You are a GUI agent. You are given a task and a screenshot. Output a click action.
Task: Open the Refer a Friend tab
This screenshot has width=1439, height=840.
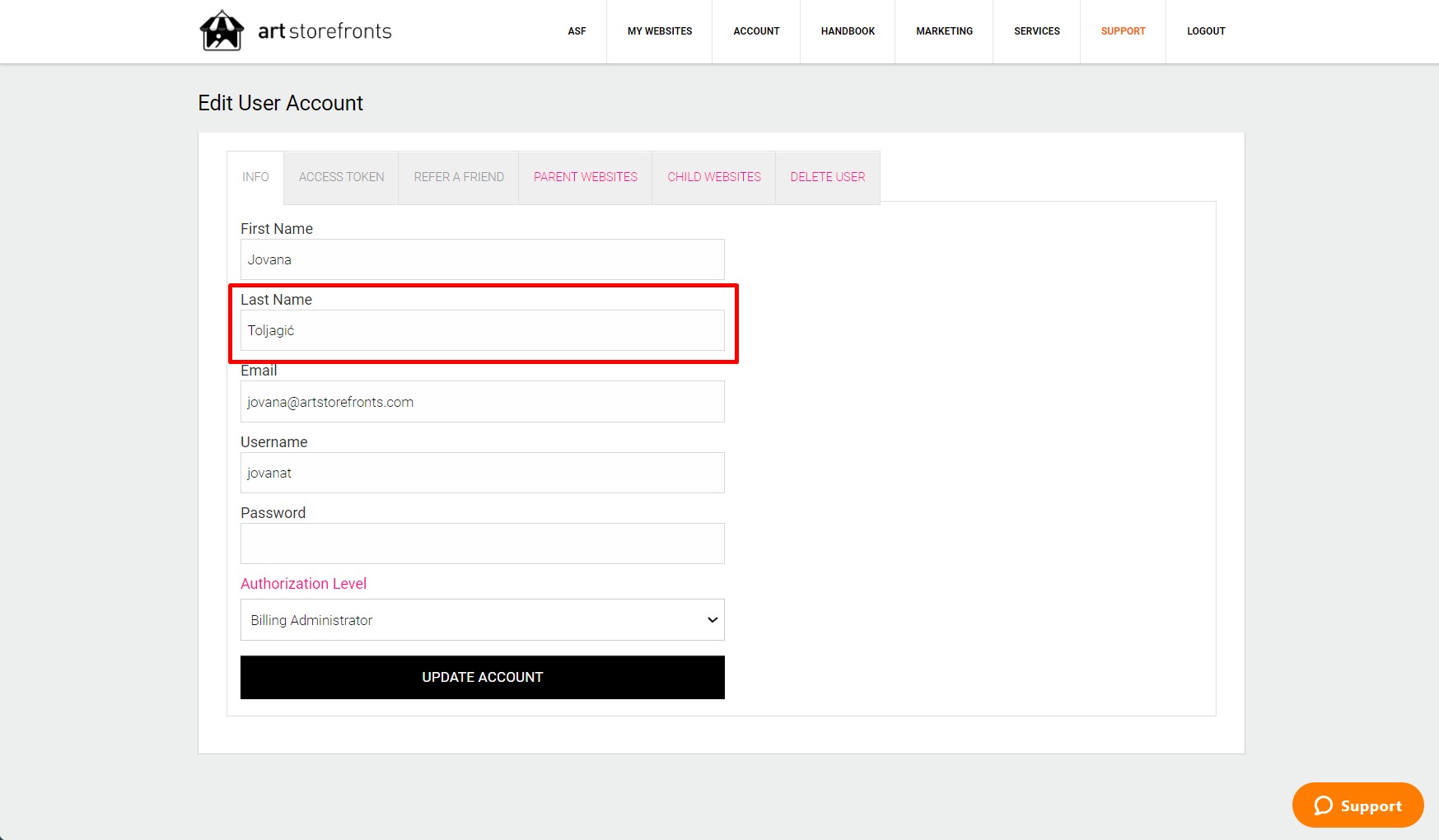pos(458,176)
